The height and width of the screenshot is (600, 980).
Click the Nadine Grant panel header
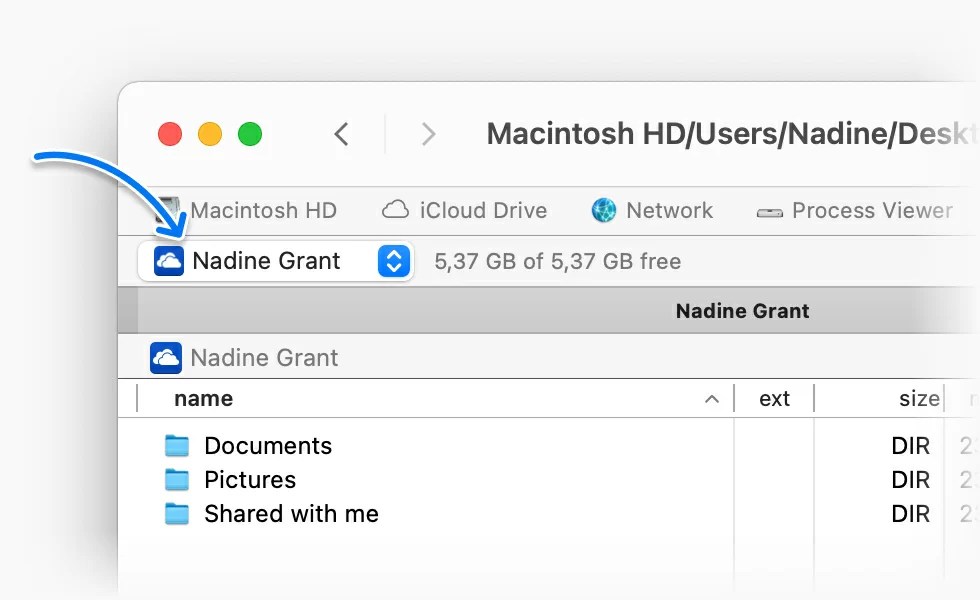click(x=742, y=311)
